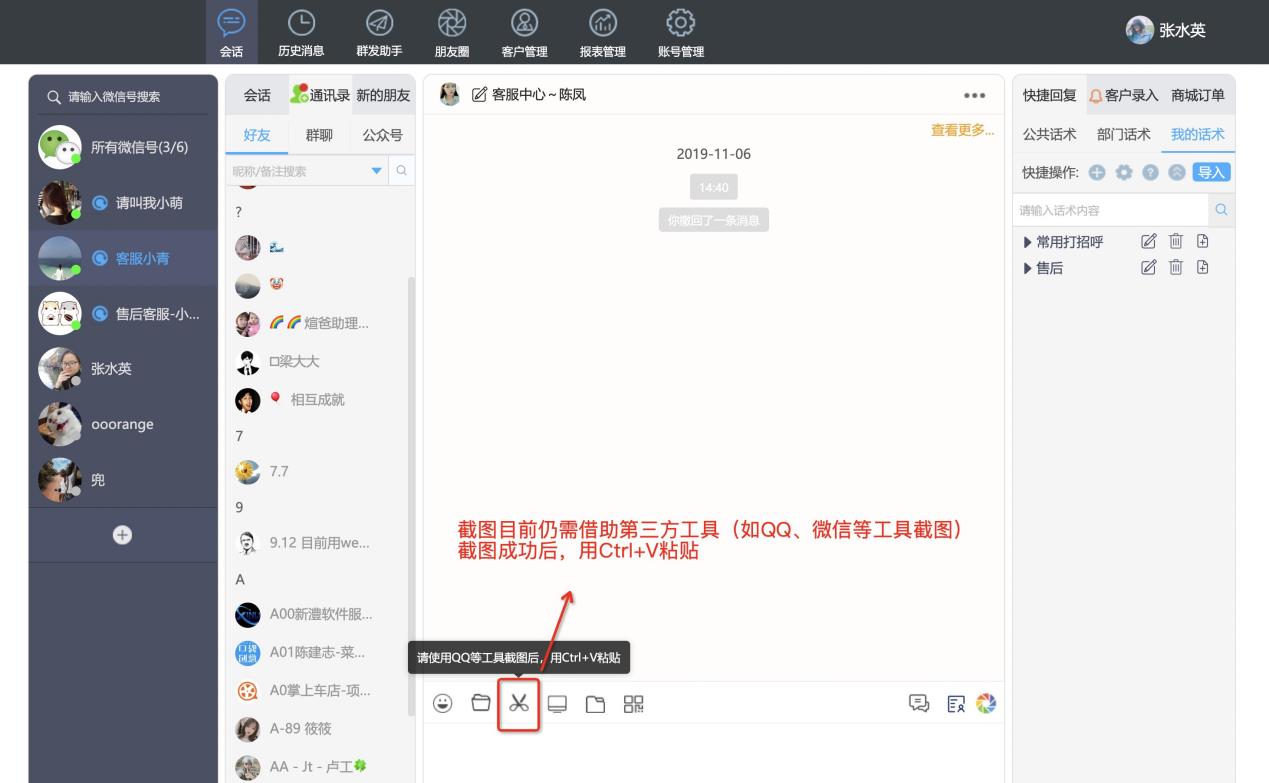Open the emoji picker in chat toolbar
The width and height of the screenshot is (1269, 783).
click(442, 703)
